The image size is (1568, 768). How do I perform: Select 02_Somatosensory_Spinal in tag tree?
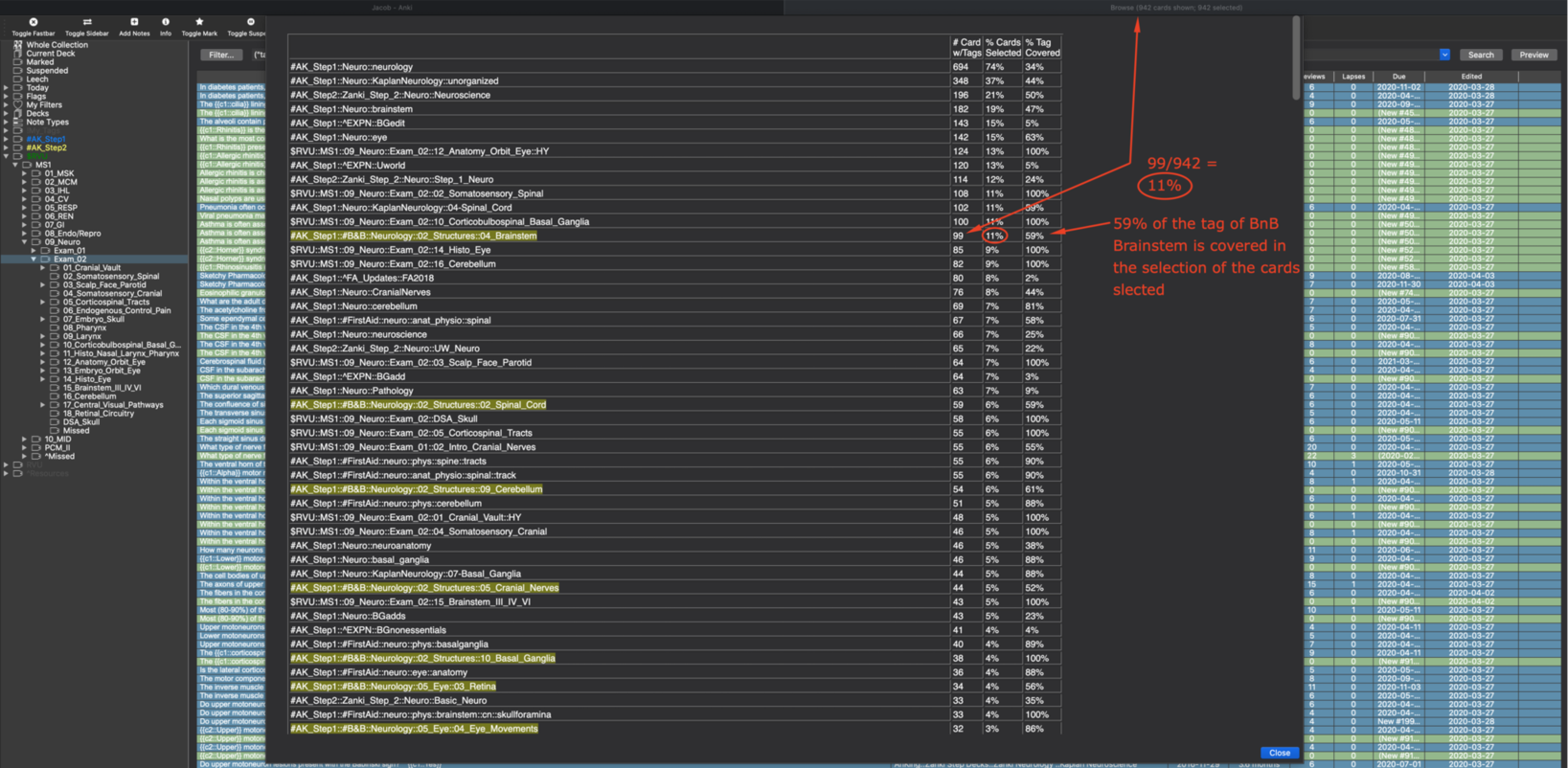click(x=111, y=277)
